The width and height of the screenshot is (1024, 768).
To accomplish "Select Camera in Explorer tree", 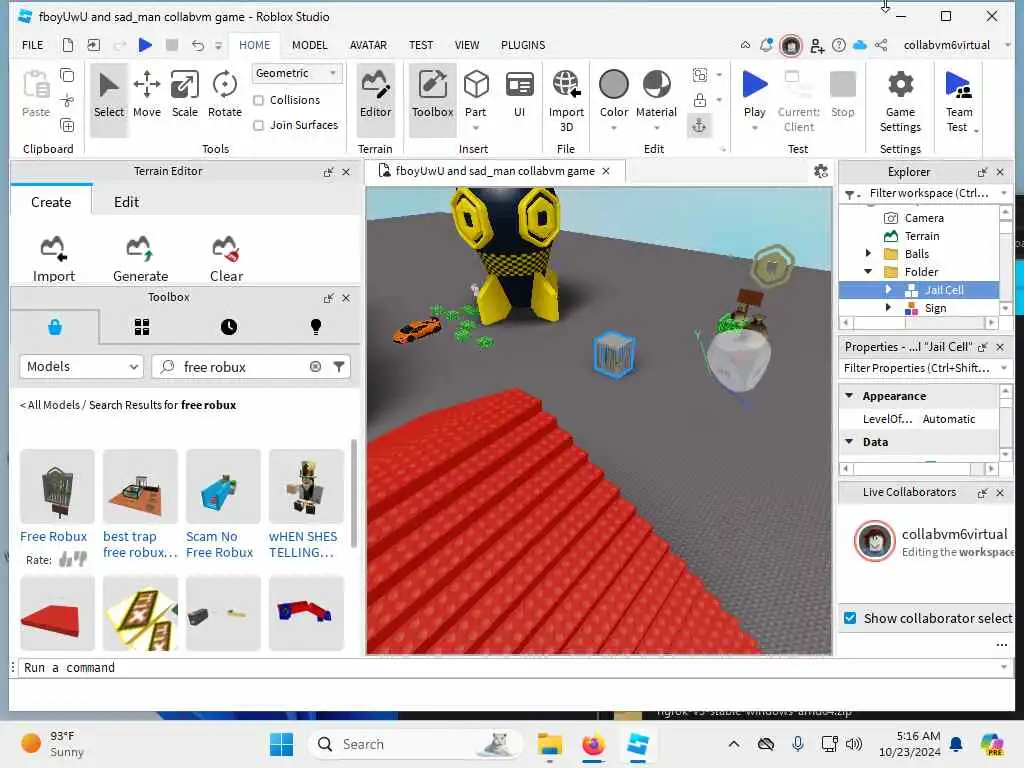I will coord(923,218).
